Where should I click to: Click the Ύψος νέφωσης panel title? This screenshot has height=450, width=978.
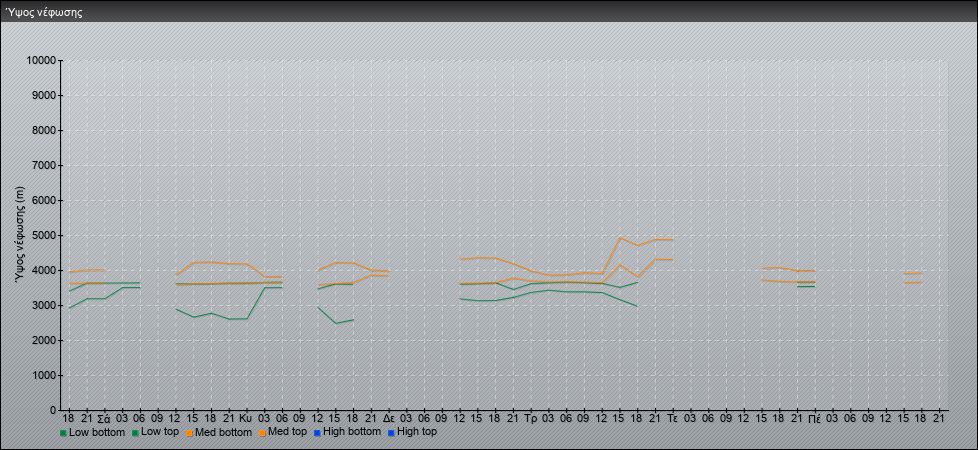pos(44,12)
